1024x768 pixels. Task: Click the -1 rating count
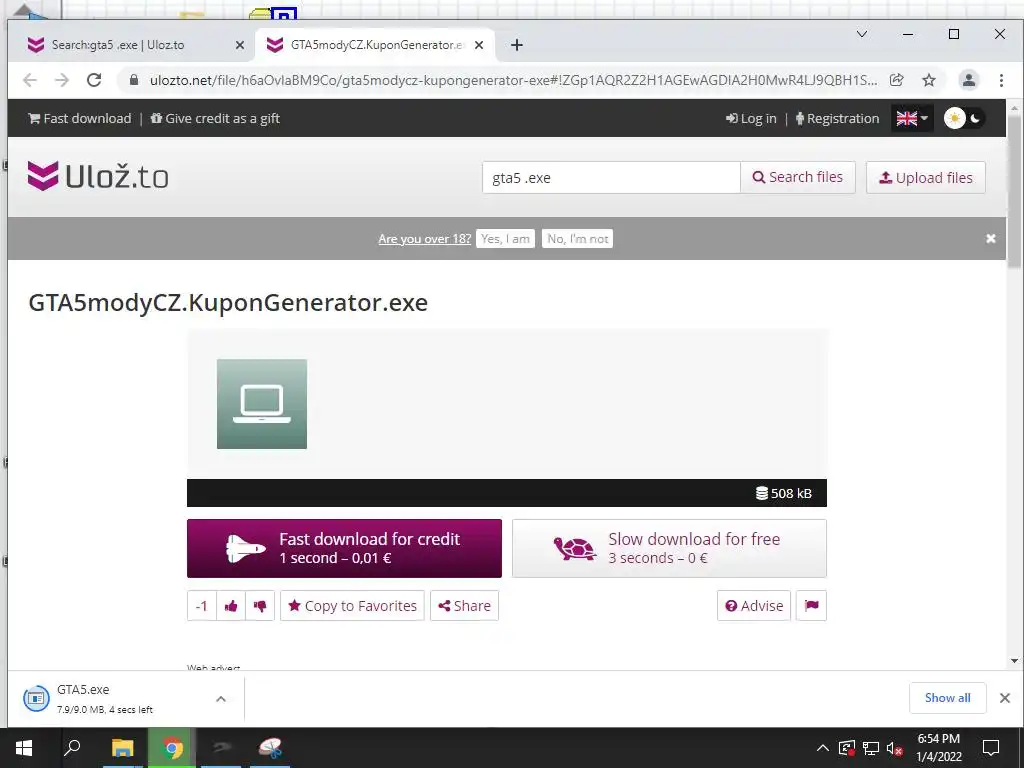(x=202, y=606)
